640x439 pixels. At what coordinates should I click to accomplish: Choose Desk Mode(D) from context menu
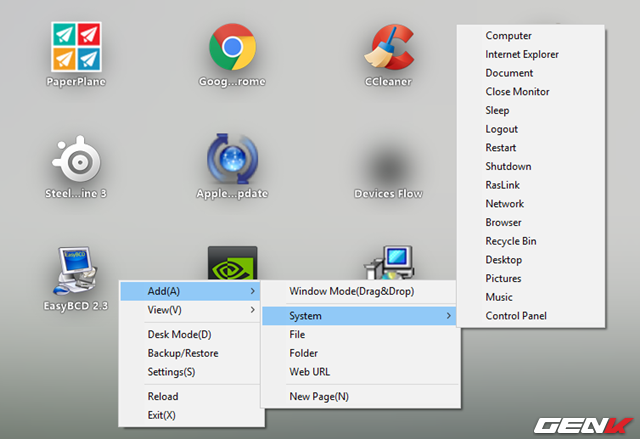[x=179, y=334]
